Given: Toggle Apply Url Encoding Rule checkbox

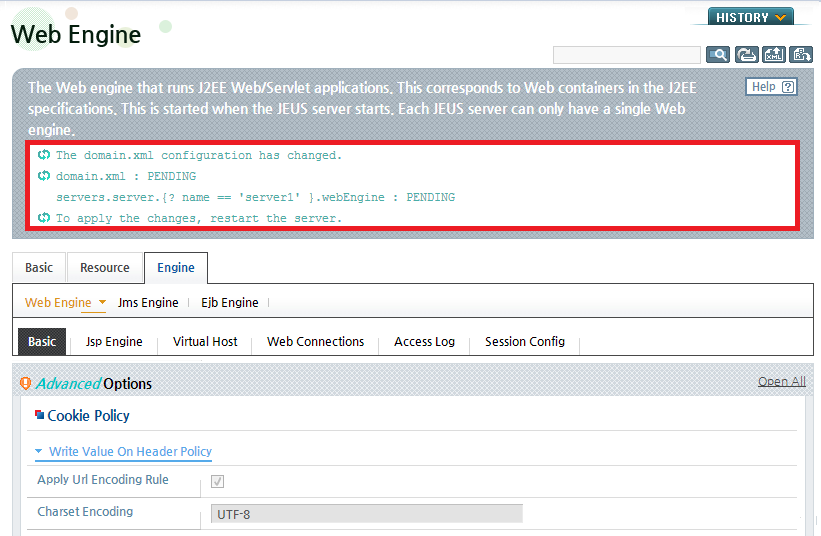Looking at the screenshot, I should 217,481.
